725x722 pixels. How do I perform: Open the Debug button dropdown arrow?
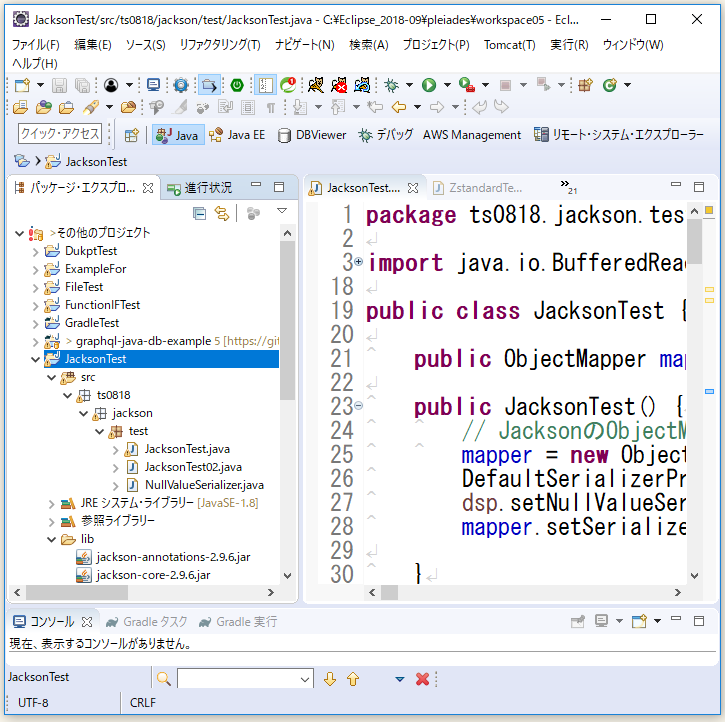pos(409,85)
